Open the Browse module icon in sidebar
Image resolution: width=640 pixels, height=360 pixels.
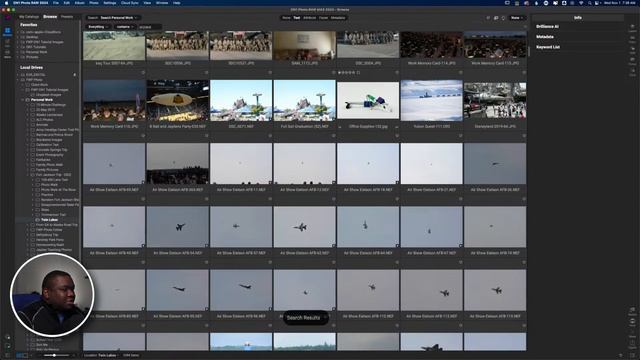pyautogui.click(x=7, y=32)
